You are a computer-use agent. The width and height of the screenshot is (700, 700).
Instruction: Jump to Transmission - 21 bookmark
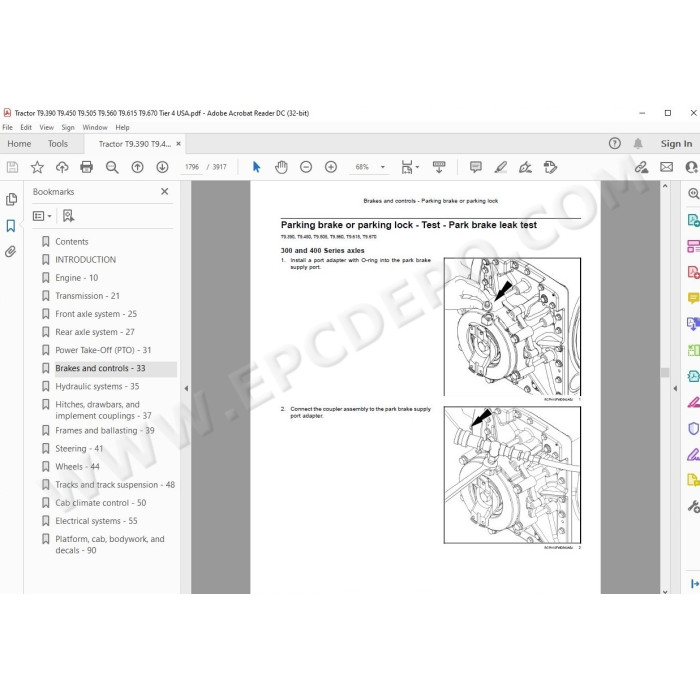click(88, 296)
